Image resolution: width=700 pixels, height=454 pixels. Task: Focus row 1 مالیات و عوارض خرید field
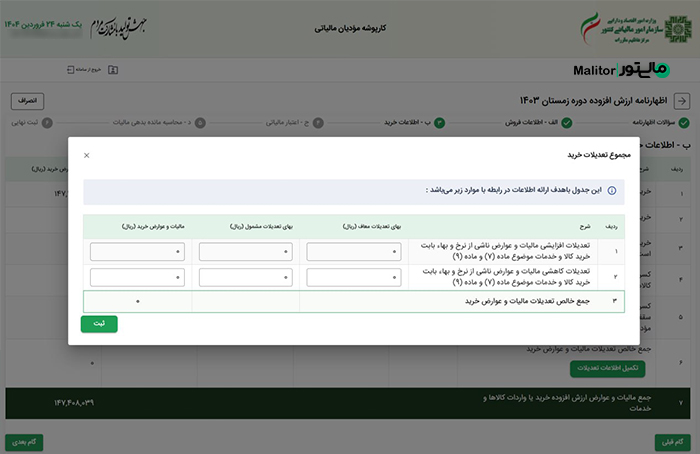click(137, 252)
